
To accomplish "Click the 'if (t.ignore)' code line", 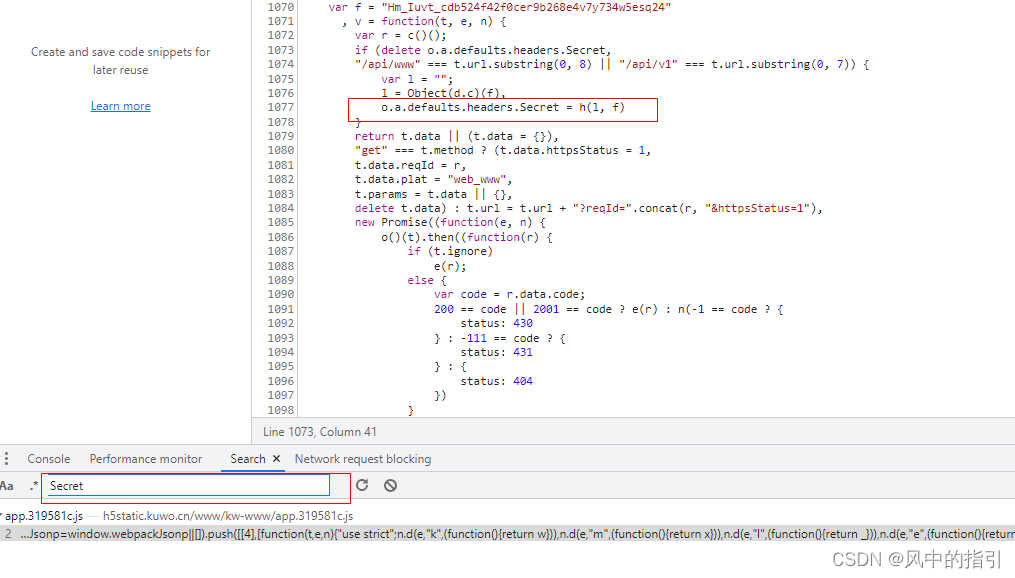I will coord(450,251).
